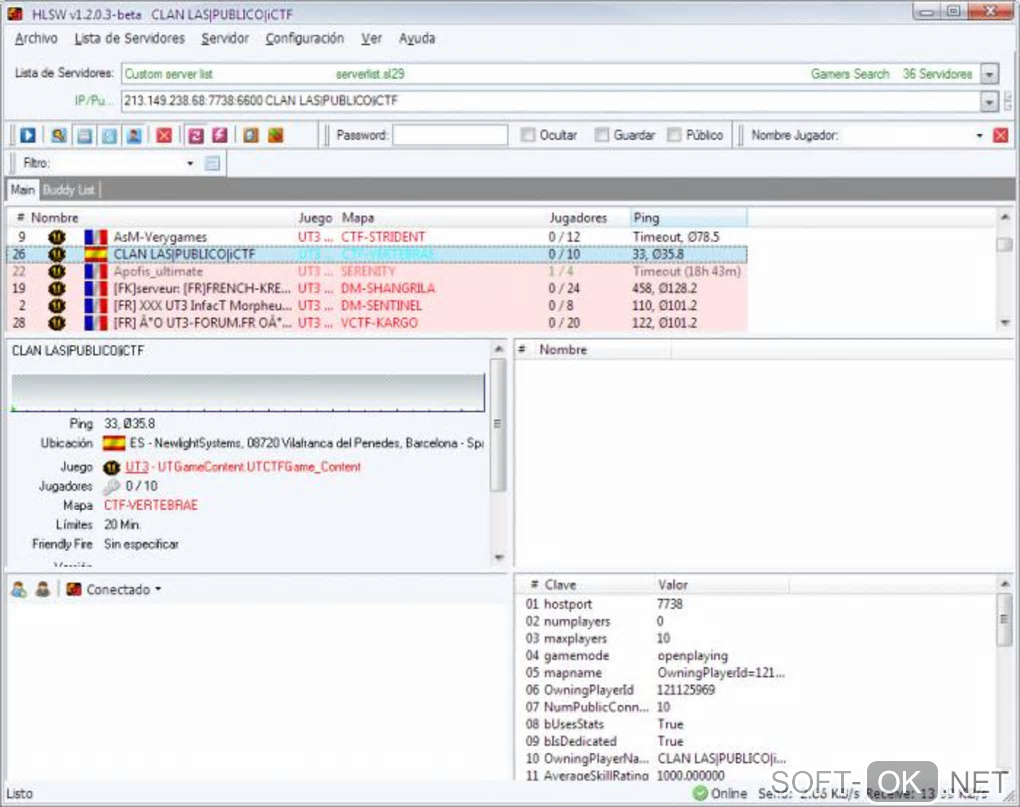
Task: Select the Main tab
Action: pyautogui.click(x=23, y=190)
